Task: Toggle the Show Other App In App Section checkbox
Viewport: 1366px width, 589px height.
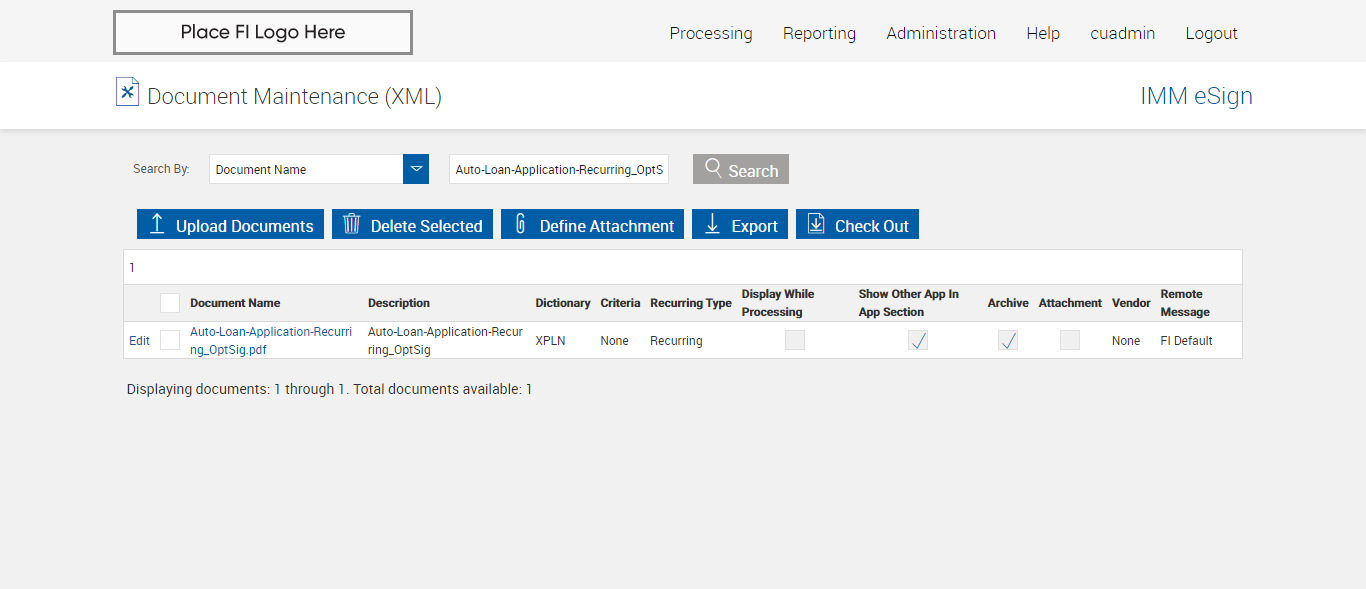Action: pos(918,340)
